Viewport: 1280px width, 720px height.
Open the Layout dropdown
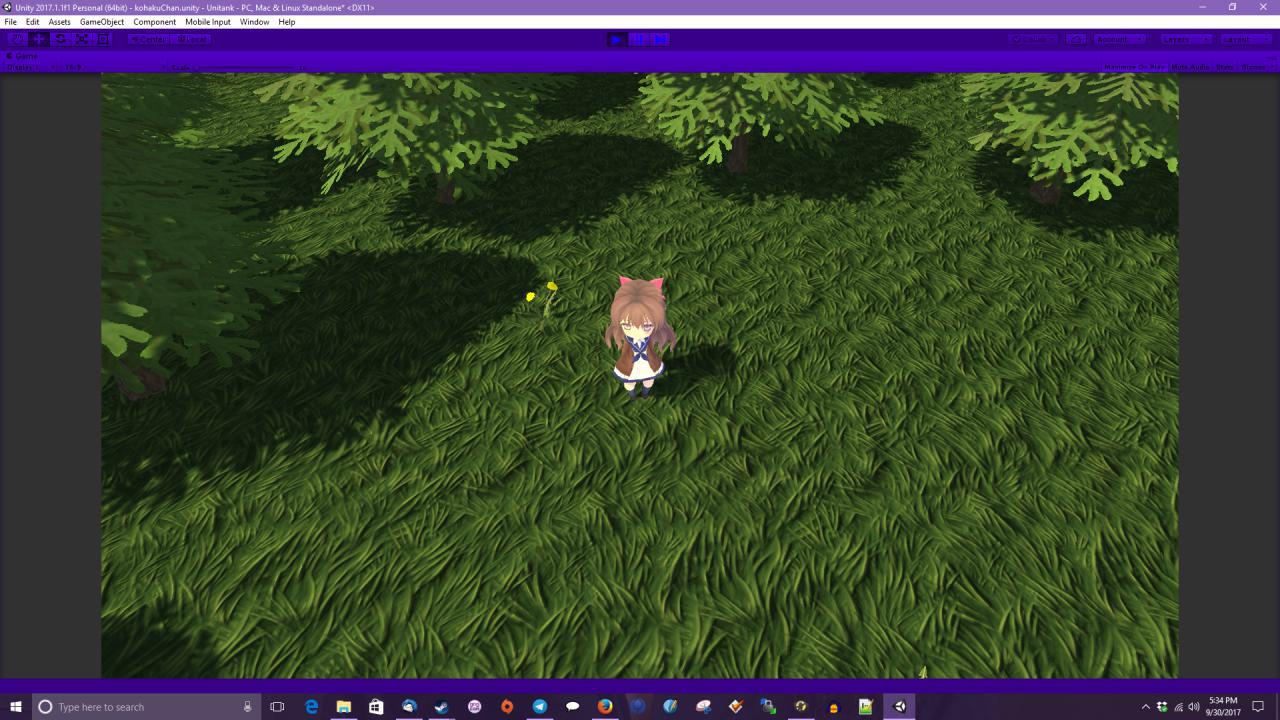[1245, 39]
